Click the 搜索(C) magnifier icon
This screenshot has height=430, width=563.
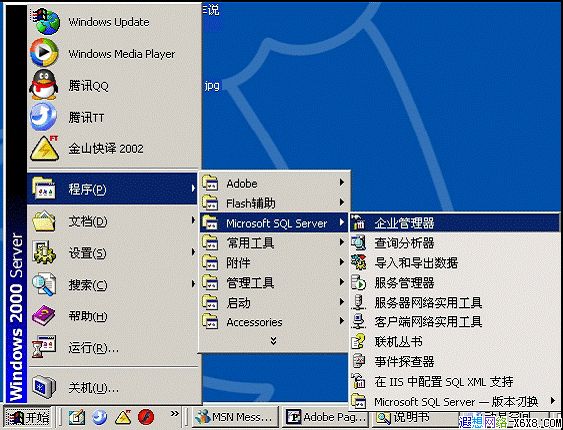pyautogui.click(x=44, y=284)
